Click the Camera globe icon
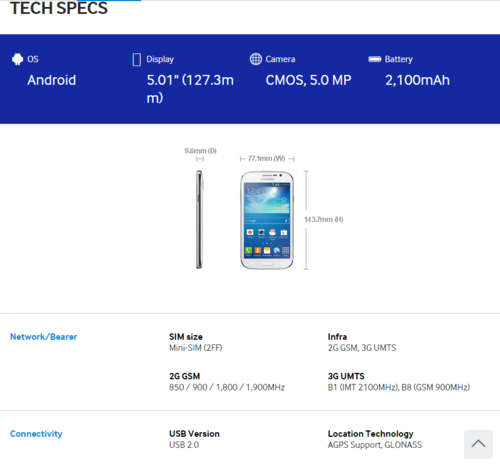The width and height of the screenshot is (500, 467). point(256,59)
